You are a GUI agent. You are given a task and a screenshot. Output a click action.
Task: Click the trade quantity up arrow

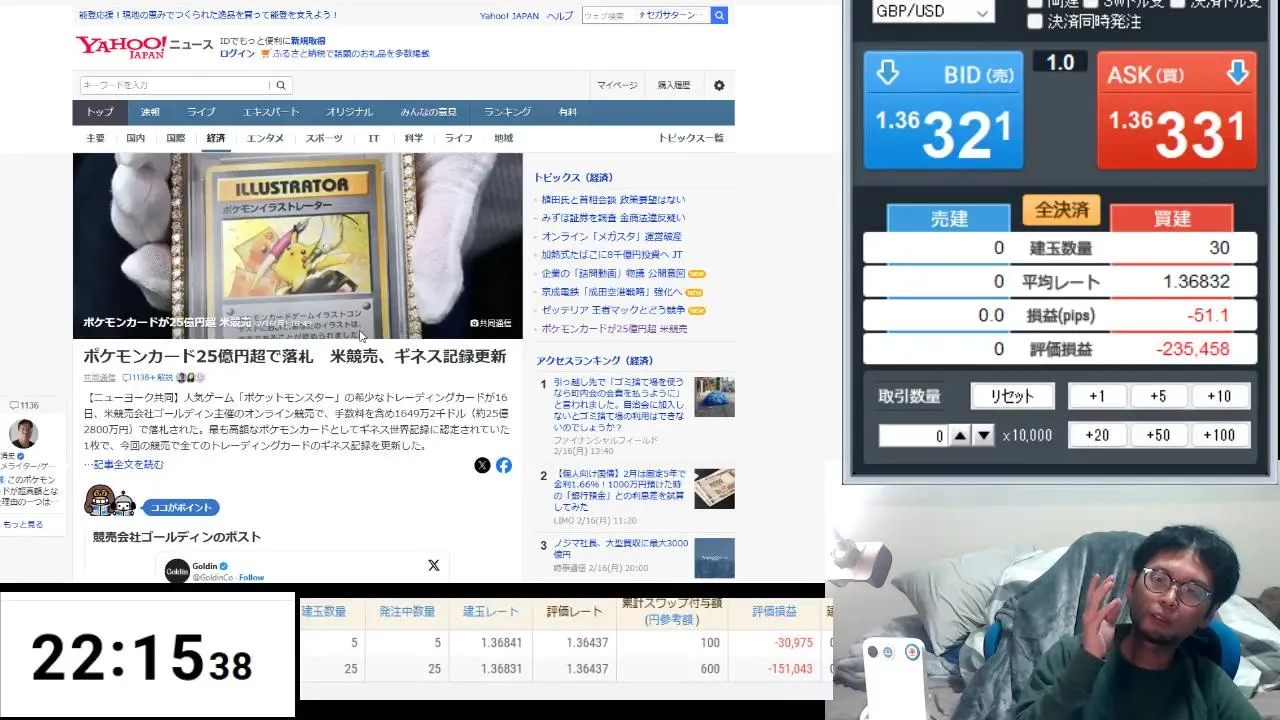[x=960, y=436]
